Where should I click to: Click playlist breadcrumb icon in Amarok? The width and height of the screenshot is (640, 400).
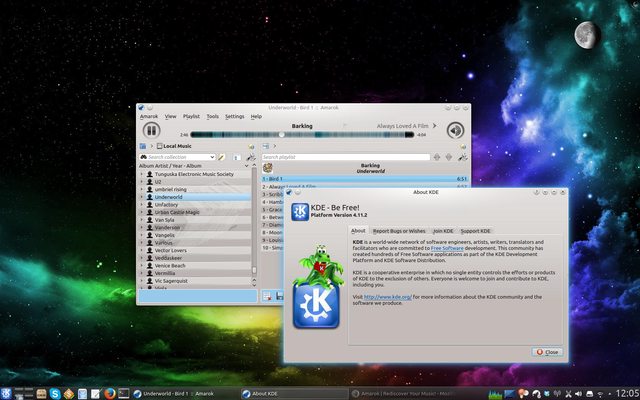(x=266, y=146)
